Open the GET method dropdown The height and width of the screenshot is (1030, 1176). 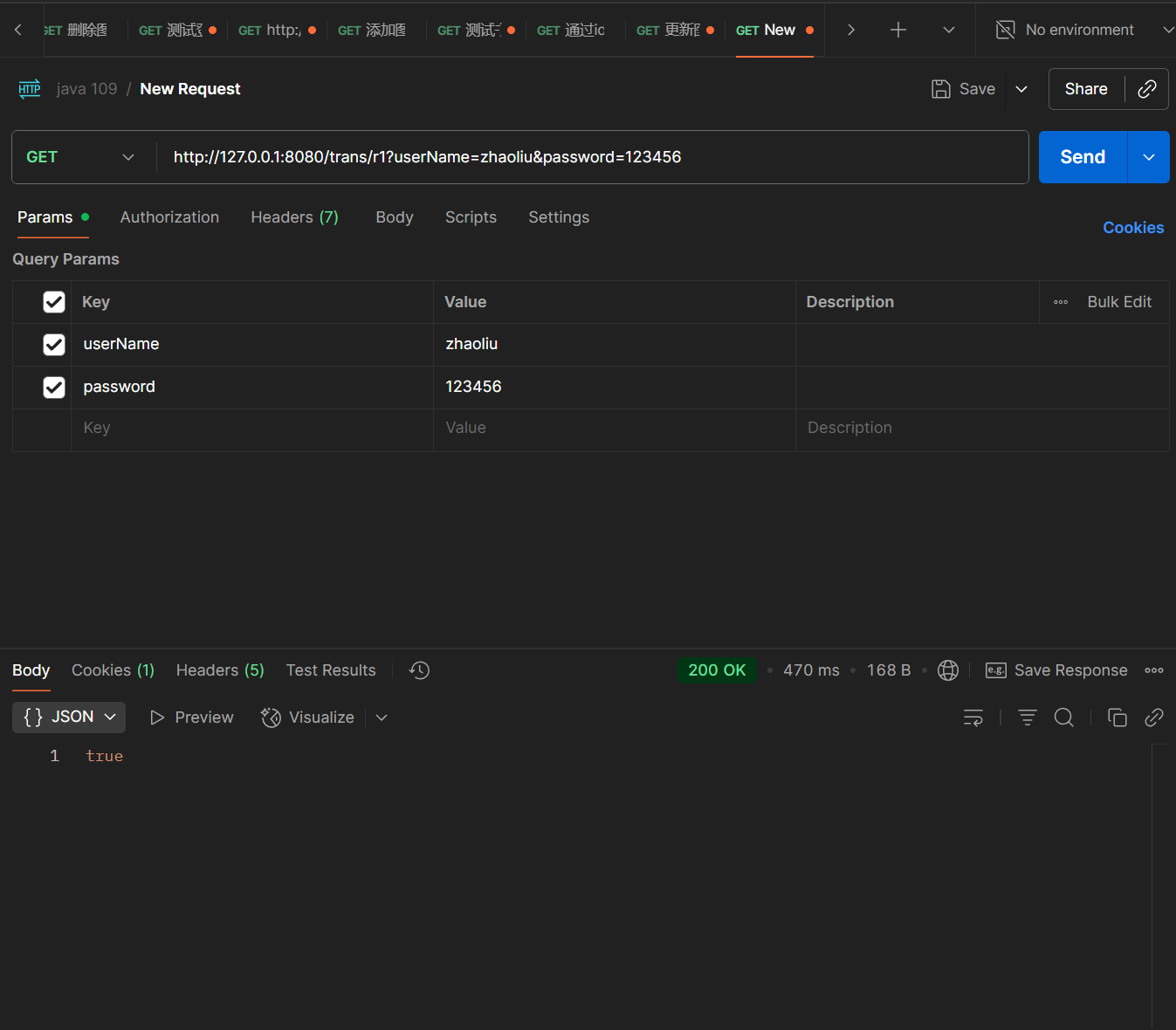coord(80,157)
